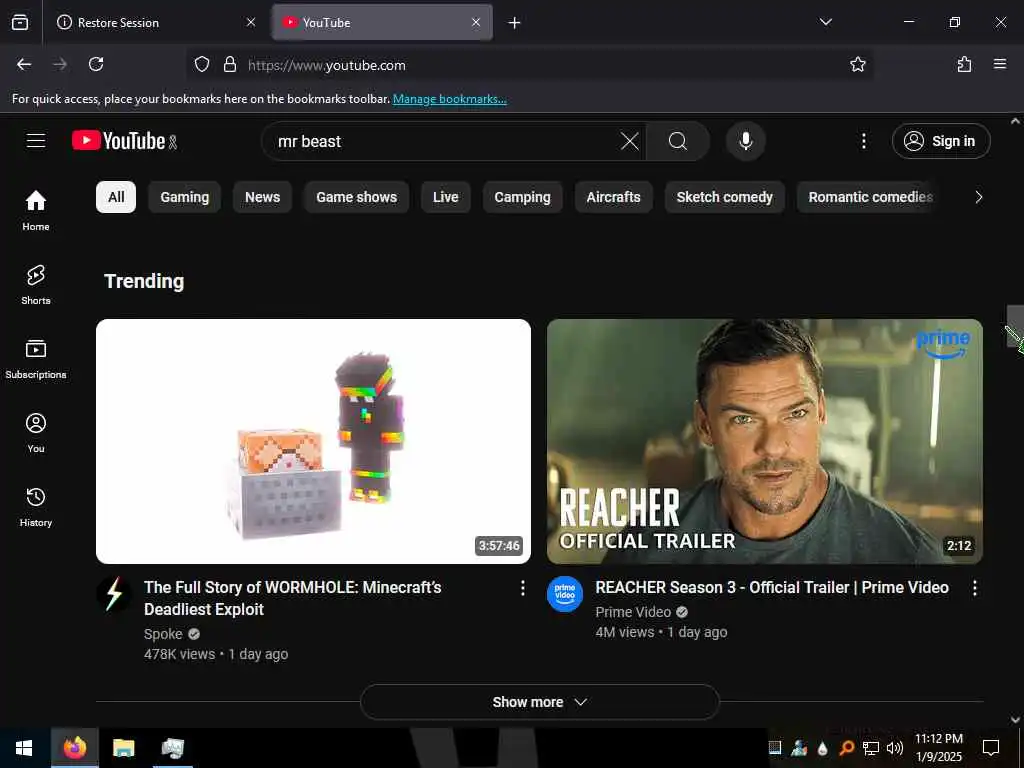Select the Camping filter chip

522,197
